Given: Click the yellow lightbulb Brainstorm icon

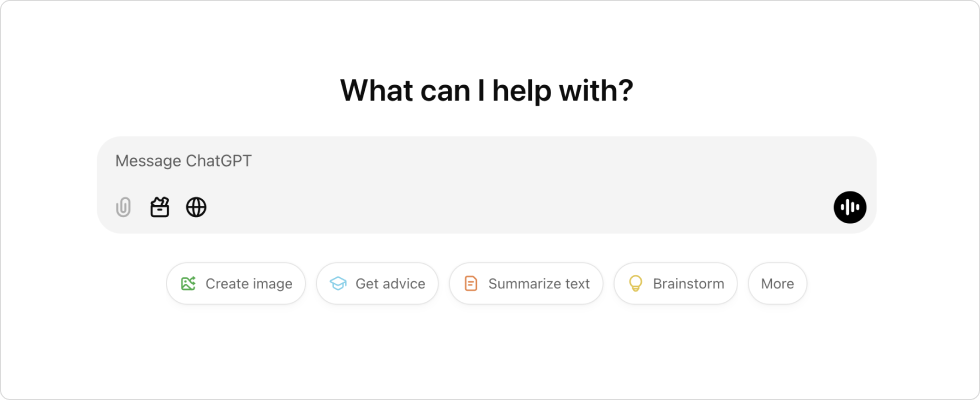Looking at the screenshot, I should 635,284.
